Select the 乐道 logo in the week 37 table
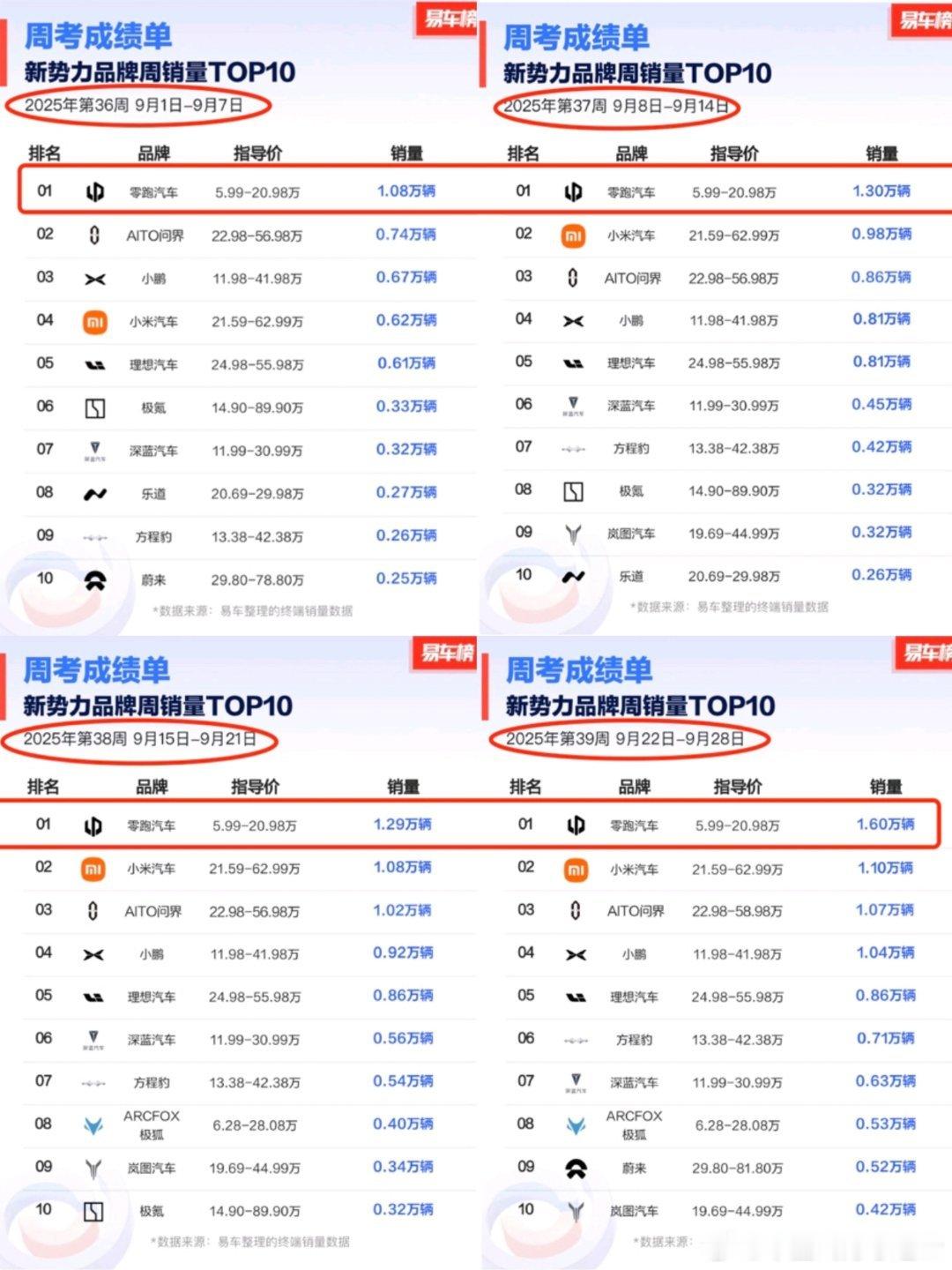This screenshot has height=1270, width=952. pyautogui.click(x=573, y=577)
